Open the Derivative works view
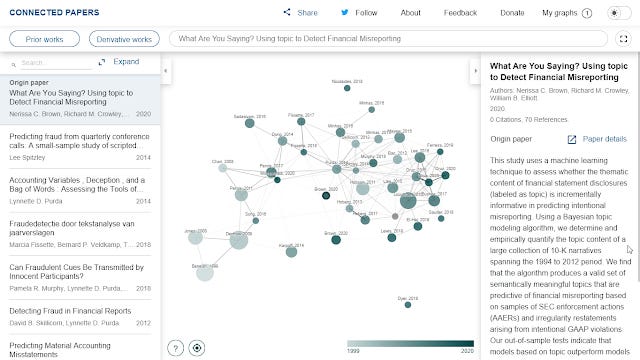640x360 pixels. click(x=124, y=39)
